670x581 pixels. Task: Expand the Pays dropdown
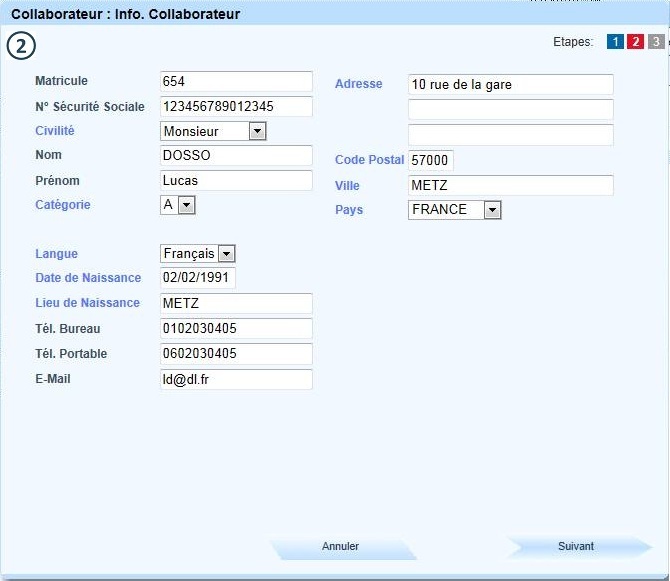[x=491, y=210]
